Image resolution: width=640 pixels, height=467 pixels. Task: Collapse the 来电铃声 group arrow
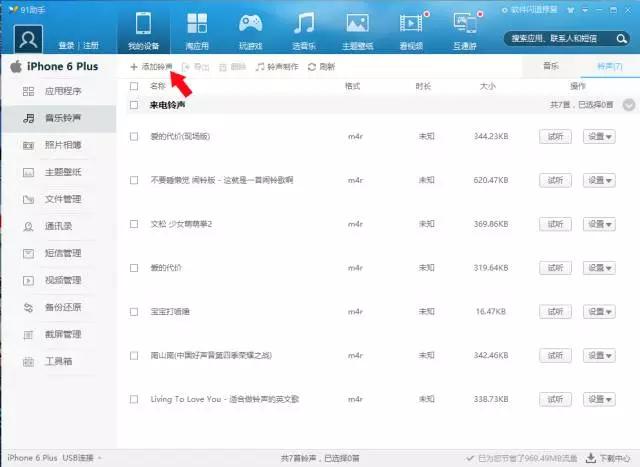[x=629, y=105]
